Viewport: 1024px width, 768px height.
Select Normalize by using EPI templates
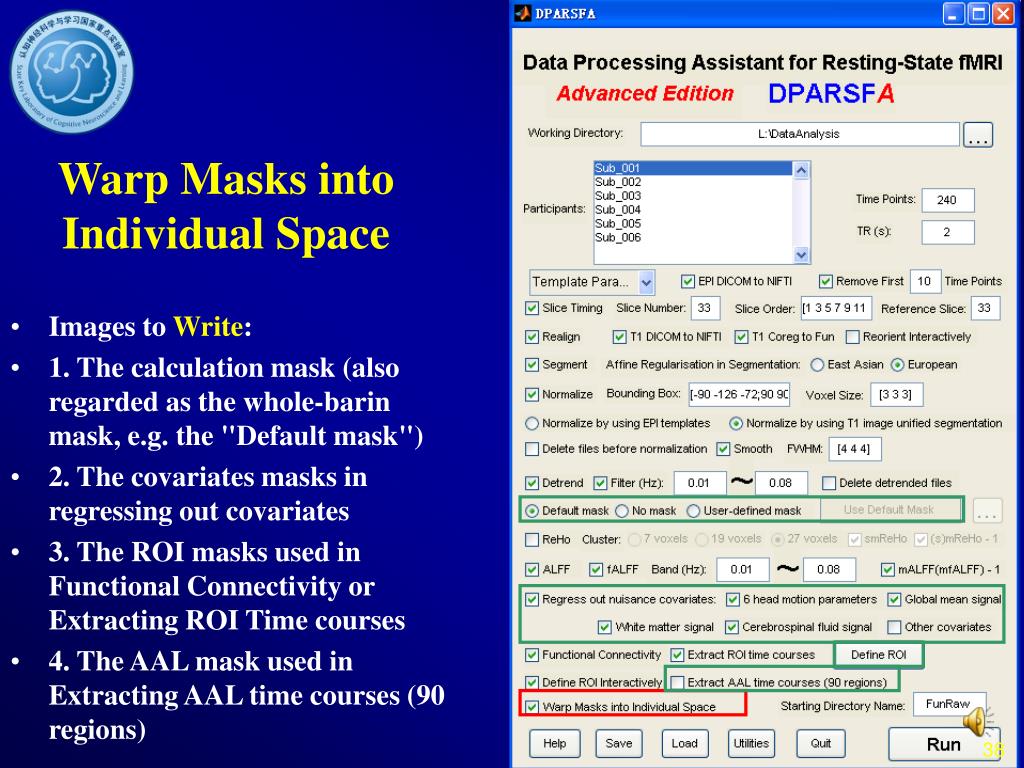532,424
